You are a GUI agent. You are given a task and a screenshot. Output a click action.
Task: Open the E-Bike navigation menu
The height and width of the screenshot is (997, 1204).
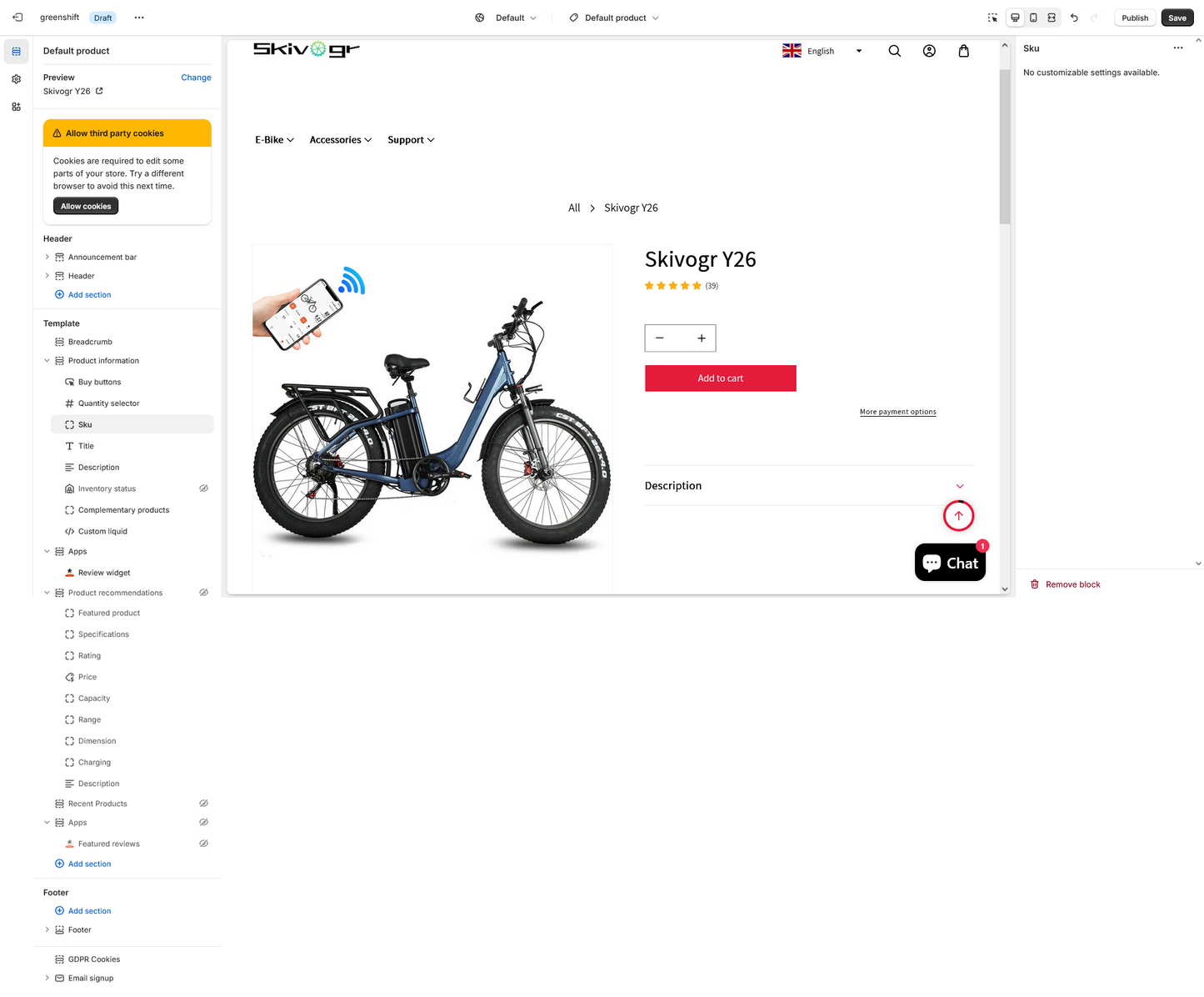(x=274, y=140)
